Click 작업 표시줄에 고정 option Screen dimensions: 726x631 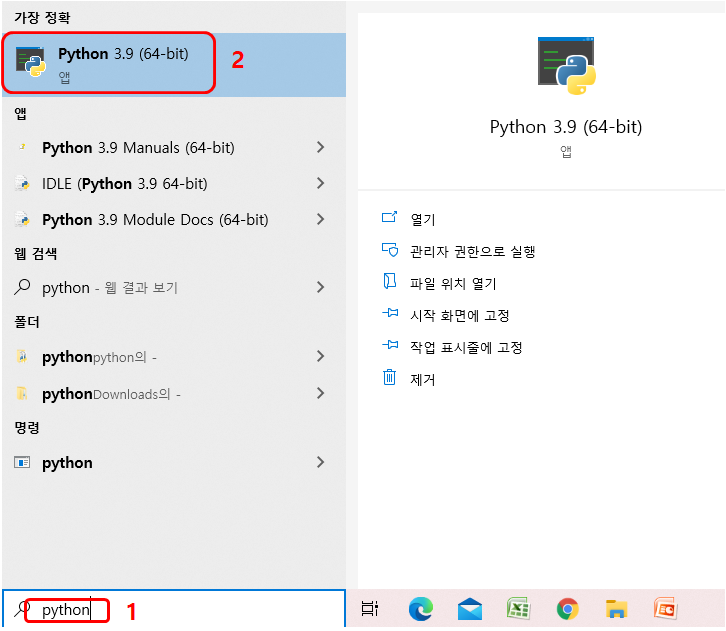tap(466, 347)
